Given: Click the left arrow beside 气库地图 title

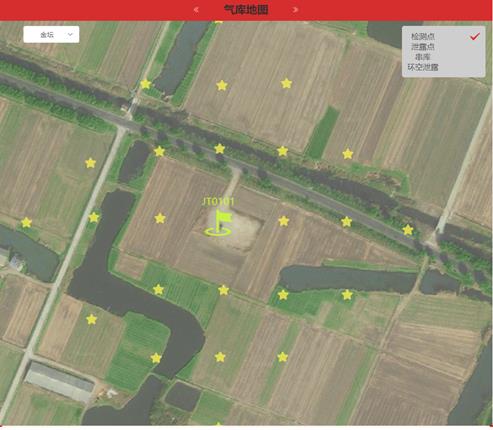Looking at the screenshot, I should point(196,10).
